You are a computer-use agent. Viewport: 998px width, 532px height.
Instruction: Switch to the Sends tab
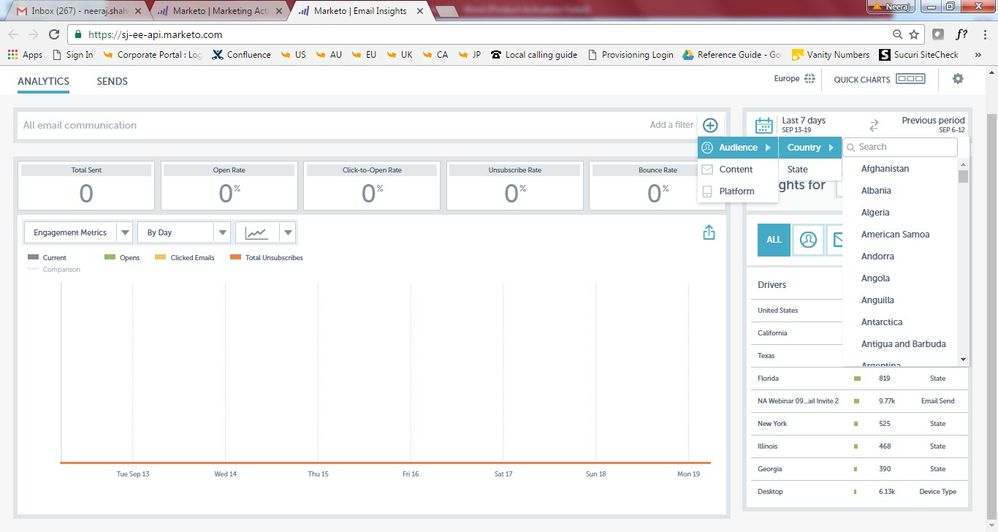(x=112, y=81)
